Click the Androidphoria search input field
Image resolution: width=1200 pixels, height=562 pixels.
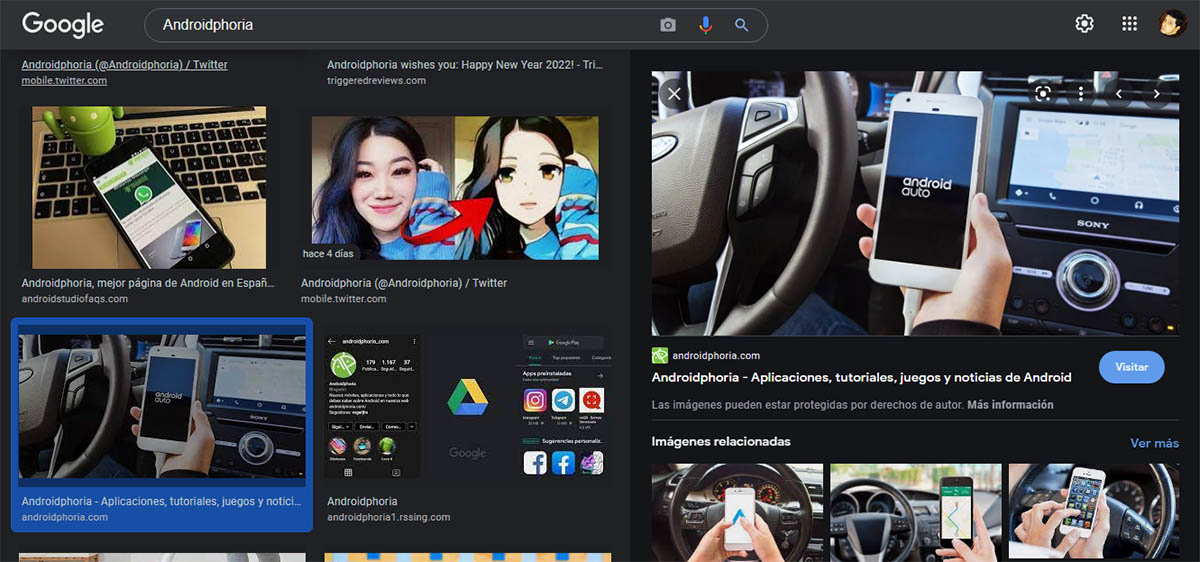pyautogui.click(x=400, y=25)
